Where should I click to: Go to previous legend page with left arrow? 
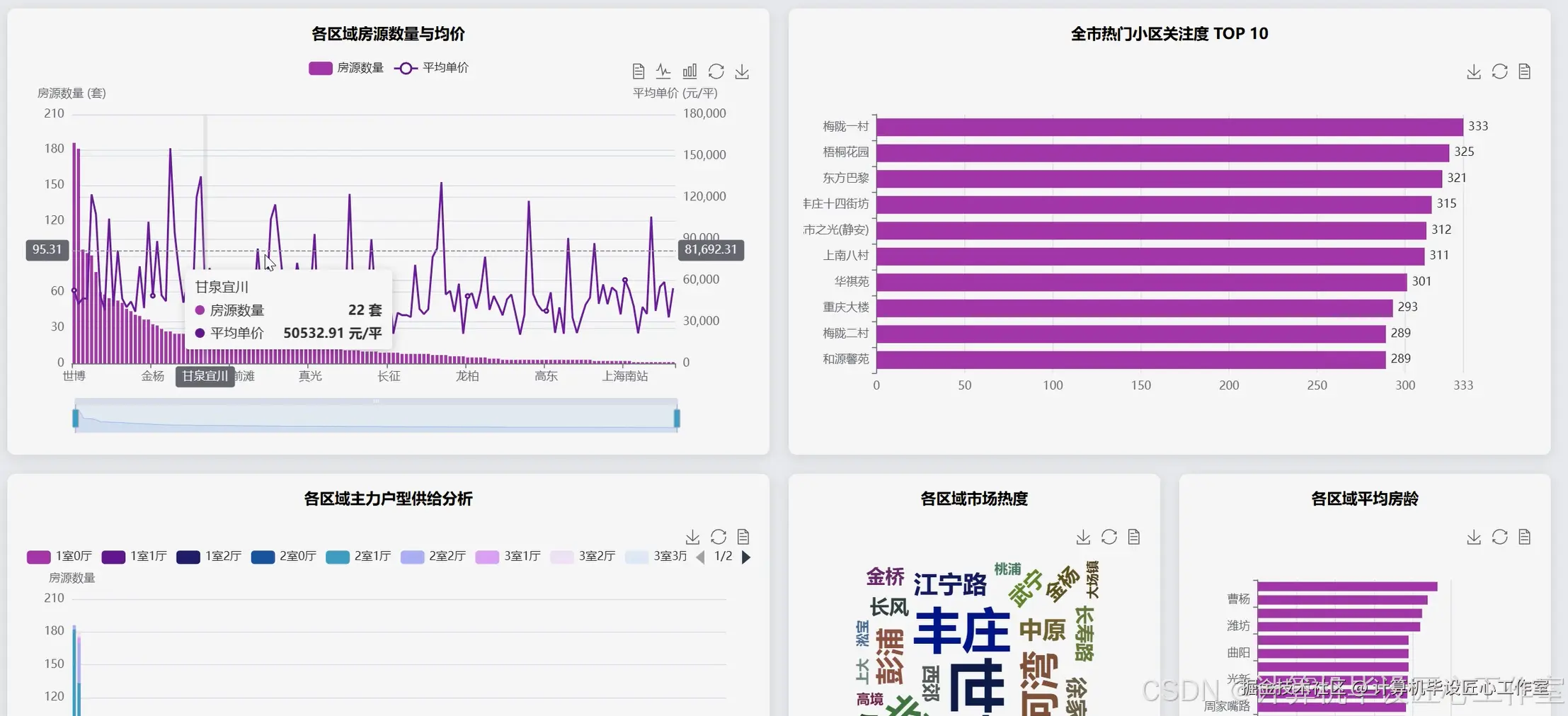tap(701, 557)
